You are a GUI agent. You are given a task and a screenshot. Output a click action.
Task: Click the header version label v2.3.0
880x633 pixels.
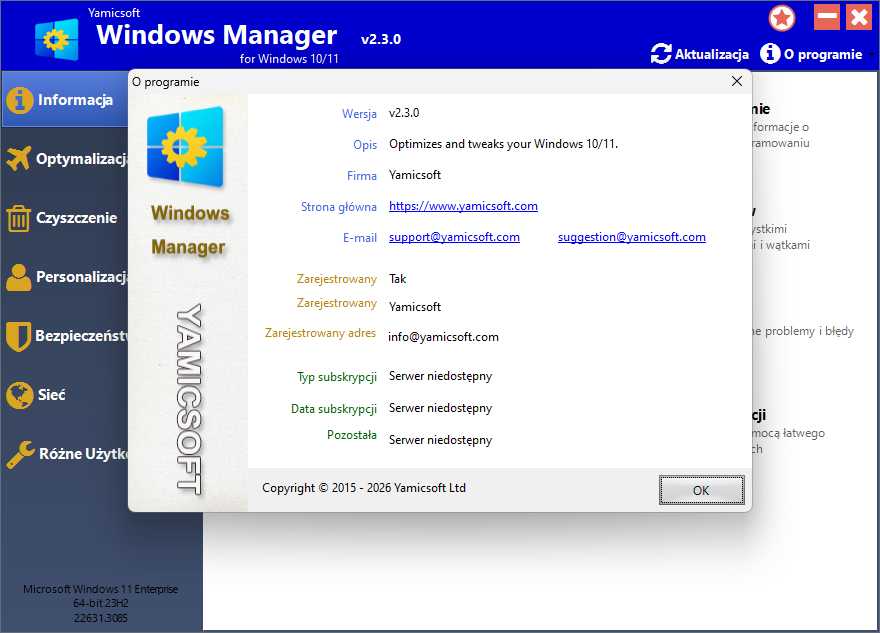(381, 39)
